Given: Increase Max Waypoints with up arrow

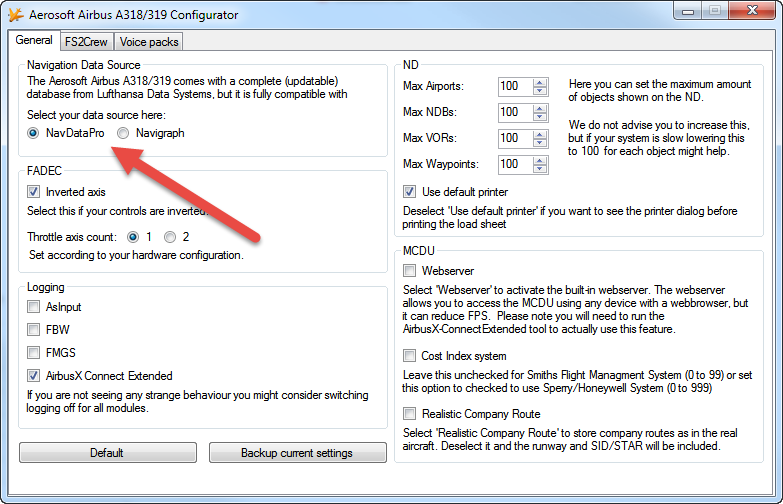Looking at the screenshot, I should coord(540,160).
